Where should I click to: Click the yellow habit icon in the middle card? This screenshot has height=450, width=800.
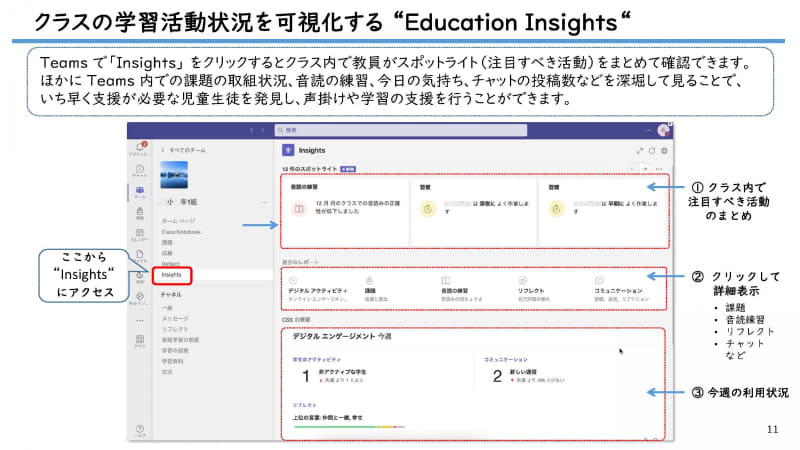(x=428, y=208)
